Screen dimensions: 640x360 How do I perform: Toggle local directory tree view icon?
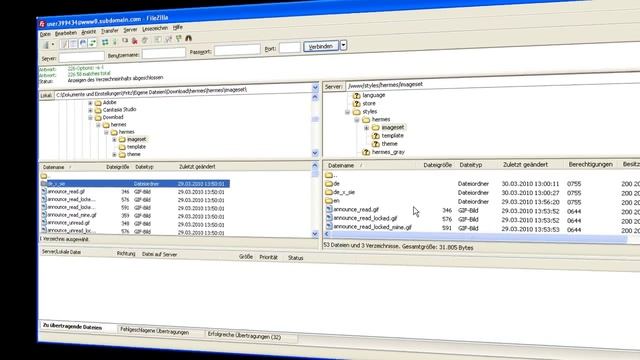coord(73,43)
